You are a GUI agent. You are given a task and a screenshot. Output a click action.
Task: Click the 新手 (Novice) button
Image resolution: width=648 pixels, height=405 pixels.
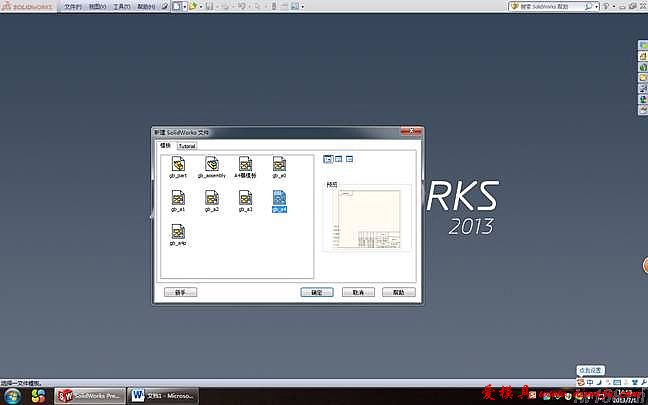tap(181, 293)
